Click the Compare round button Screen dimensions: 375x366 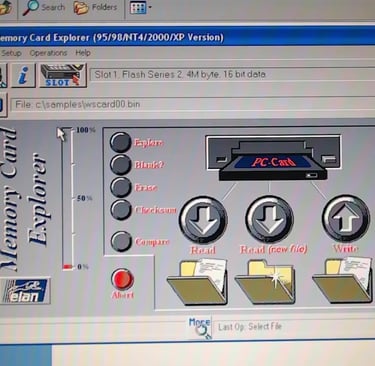click(x=121, y=241)
